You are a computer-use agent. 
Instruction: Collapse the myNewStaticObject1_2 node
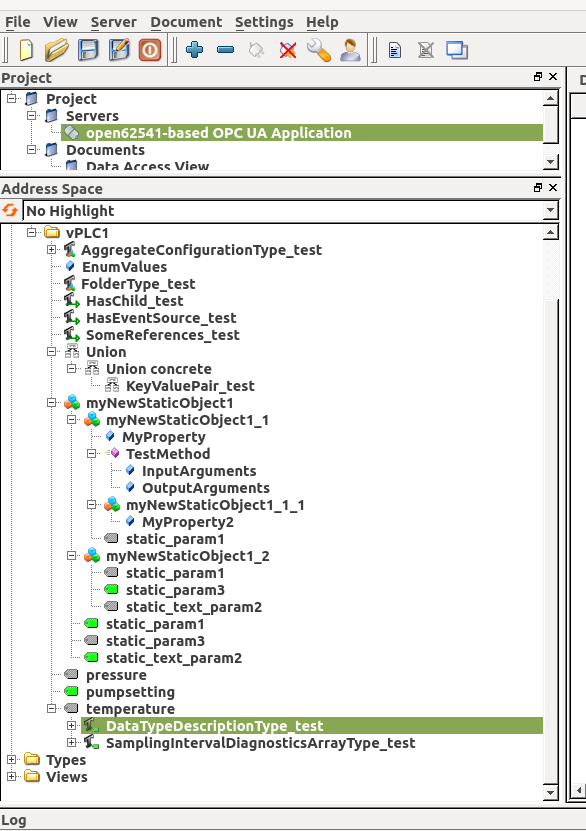tap(72, 555)
